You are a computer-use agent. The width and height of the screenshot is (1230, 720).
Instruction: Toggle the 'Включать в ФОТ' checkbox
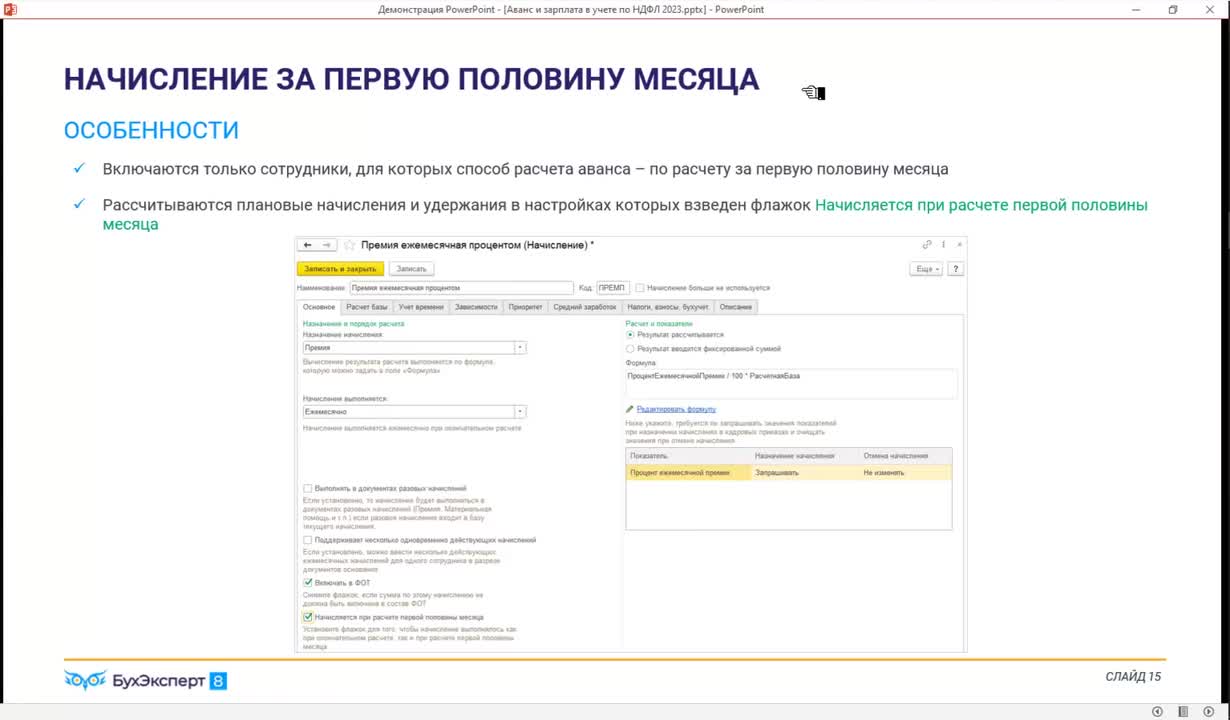(x=308, y=582)
